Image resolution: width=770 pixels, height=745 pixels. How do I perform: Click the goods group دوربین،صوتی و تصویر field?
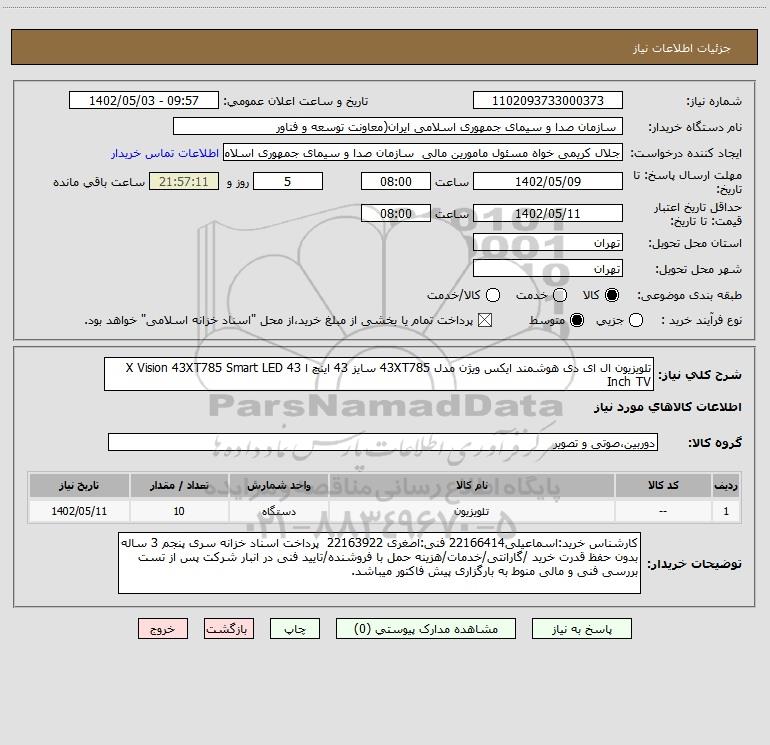click(x=383, y=442)
